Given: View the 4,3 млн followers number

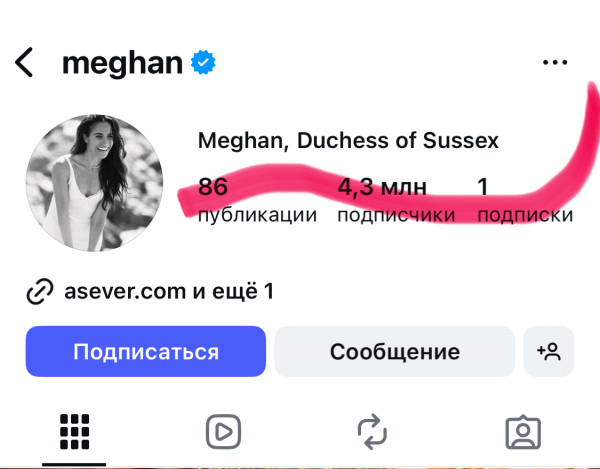Looking at the screenshot, I should click(x=382, y=187).
